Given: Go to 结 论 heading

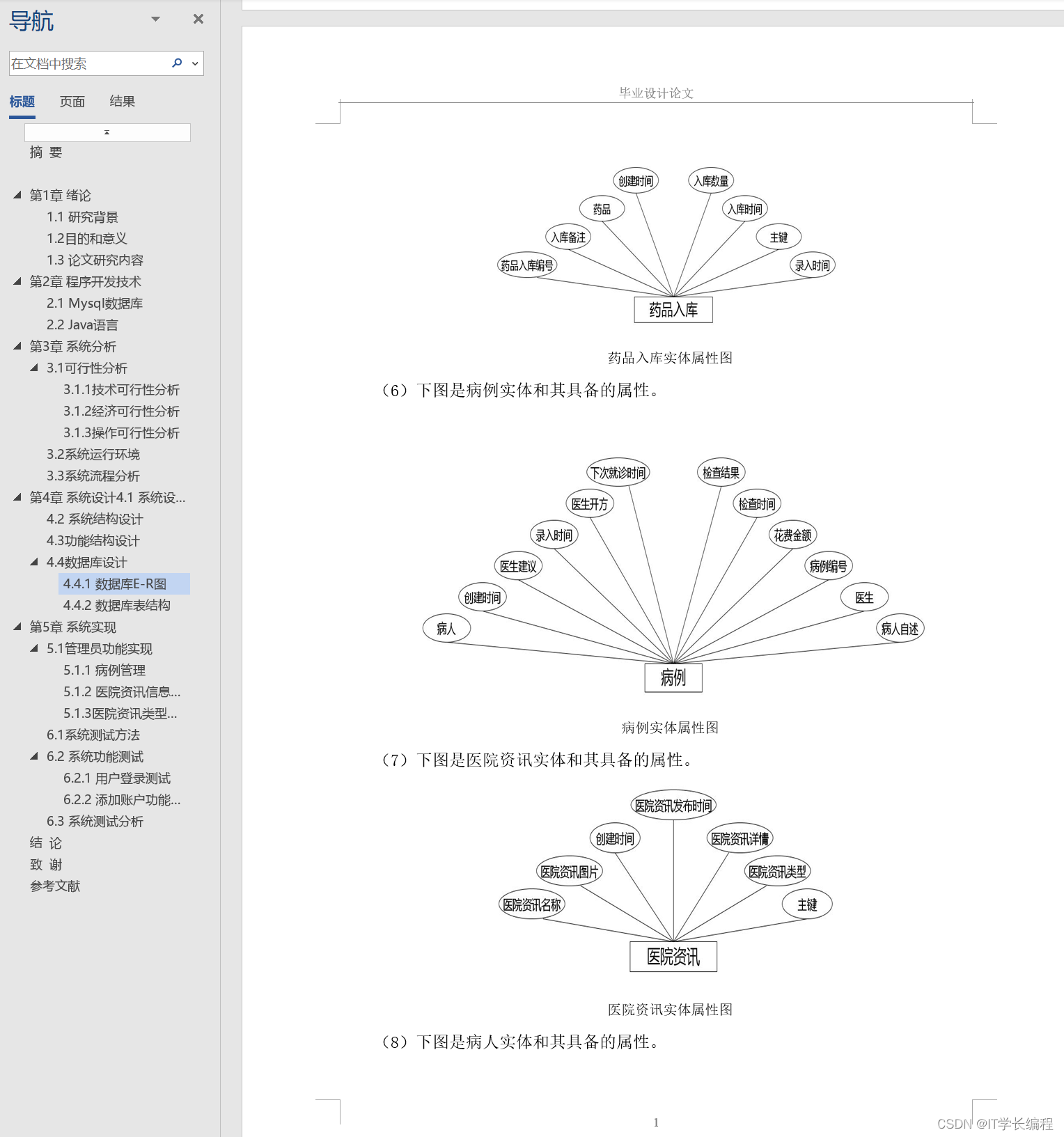Looking at the screenshot, I should click(x=46, y=843).
